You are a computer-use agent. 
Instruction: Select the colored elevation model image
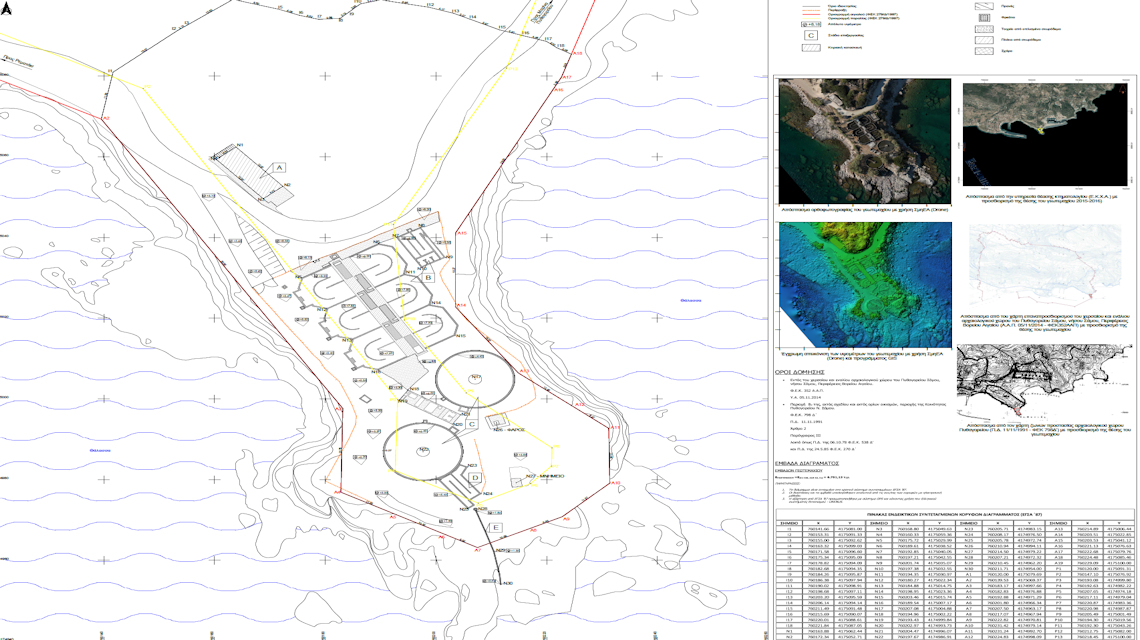[x=865, y=284]
